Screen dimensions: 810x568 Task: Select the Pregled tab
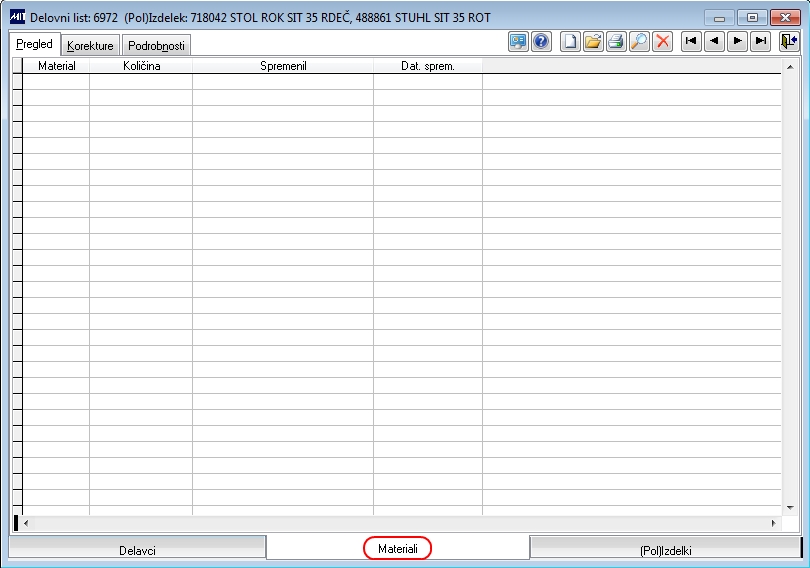click(x=35, y=44)
